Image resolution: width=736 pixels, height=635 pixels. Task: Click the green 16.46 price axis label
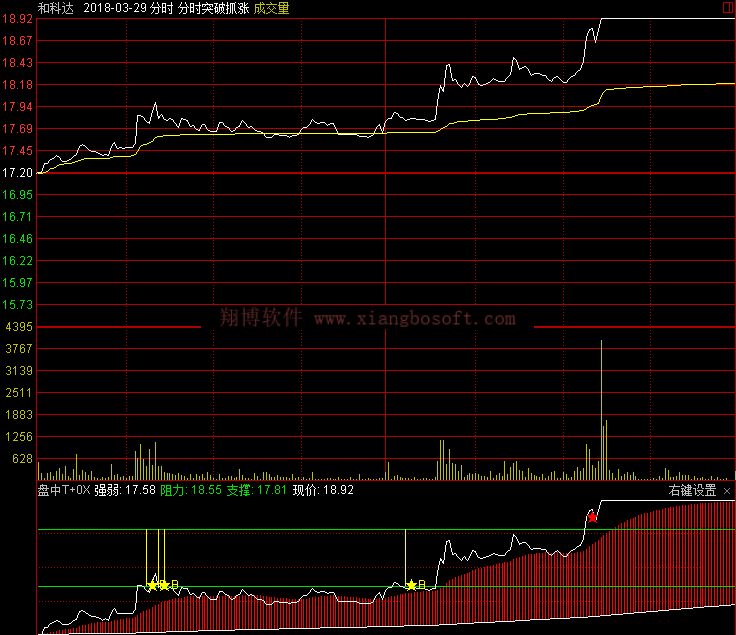(x=17, y=239)
